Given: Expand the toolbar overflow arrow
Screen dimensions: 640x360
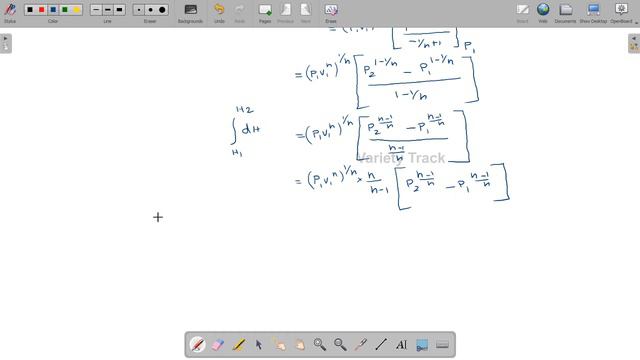Looking at the screenshot, I should click(x=636, y=22).
